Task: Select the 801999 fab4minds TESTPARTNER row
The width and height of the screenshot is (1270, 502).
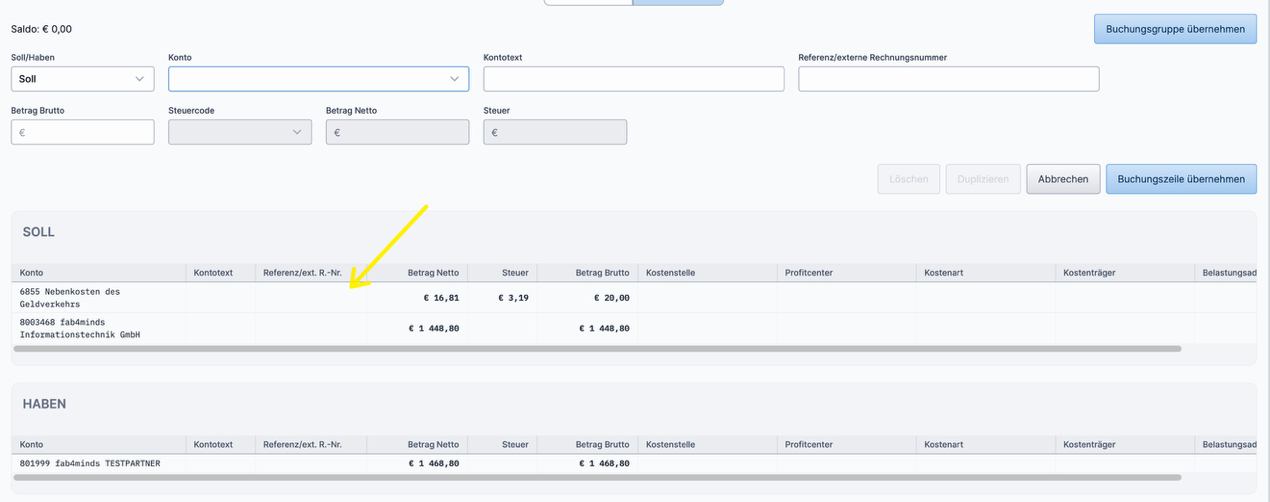Action: tap(90, 463)
